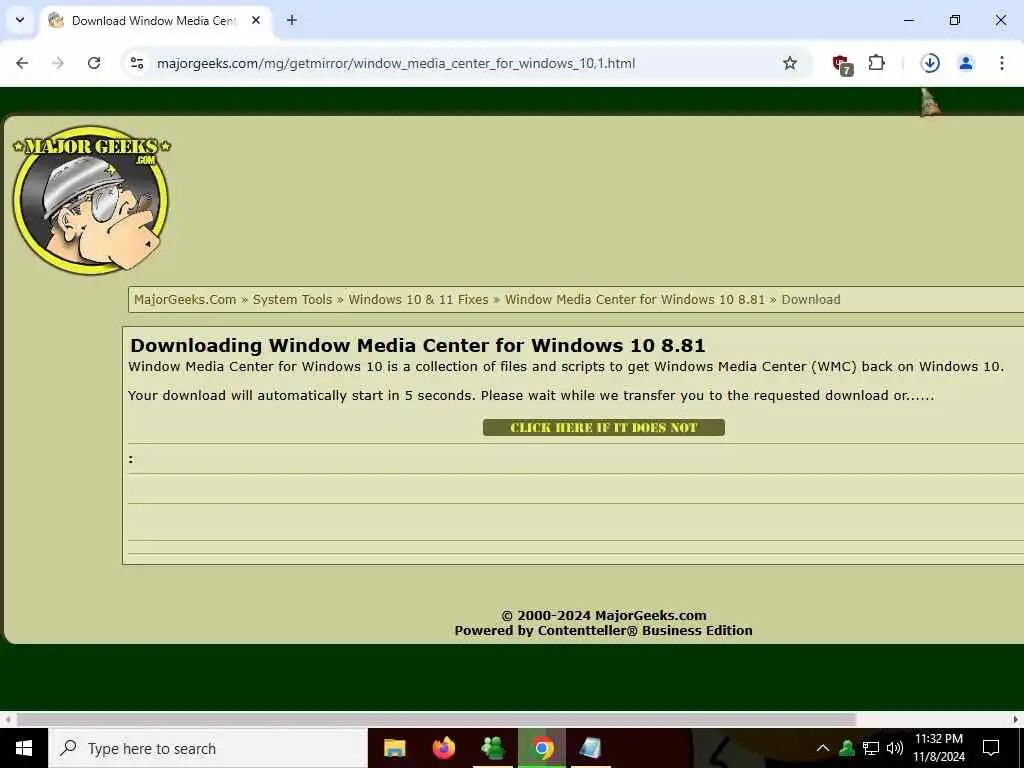This screenshot has height=768, width=1024.
Task: Open System Tools breadcrumb link
Action: click(293, 300)
